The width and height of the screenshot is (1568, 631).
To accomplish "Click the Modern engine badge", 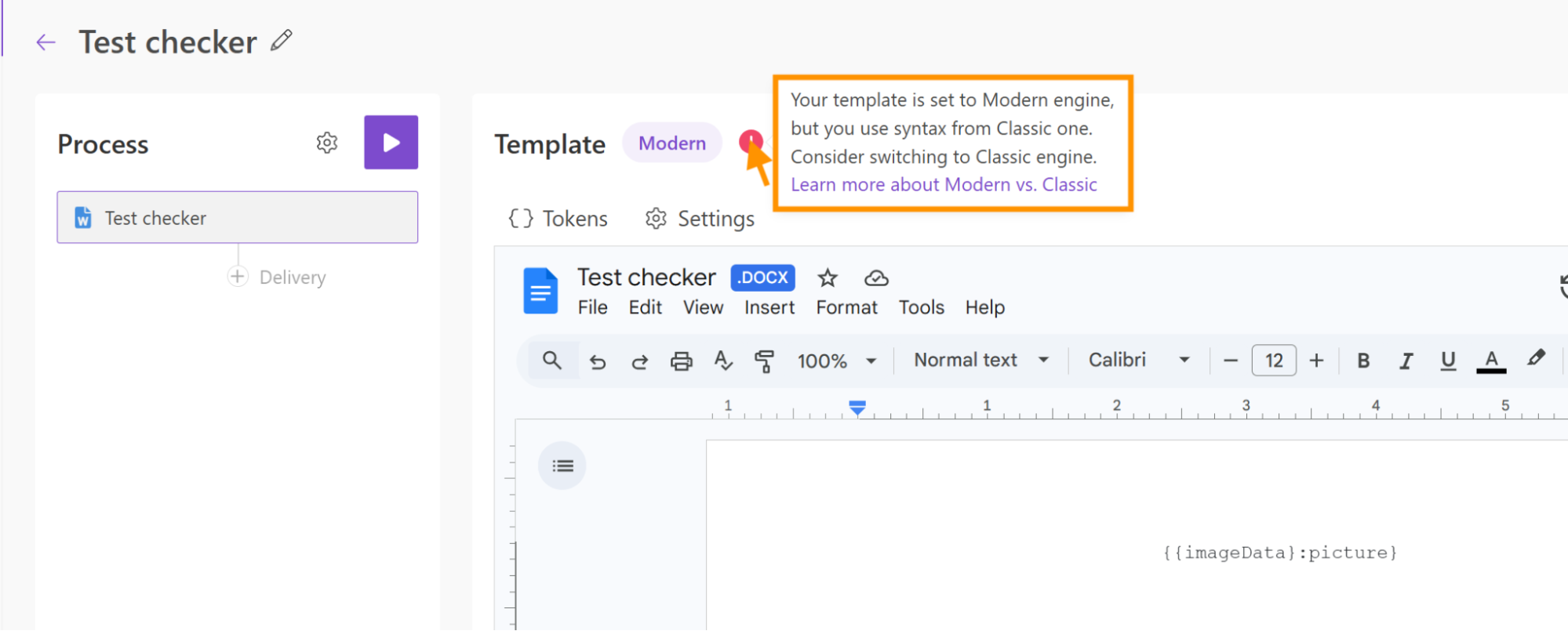I will point(671,143).
